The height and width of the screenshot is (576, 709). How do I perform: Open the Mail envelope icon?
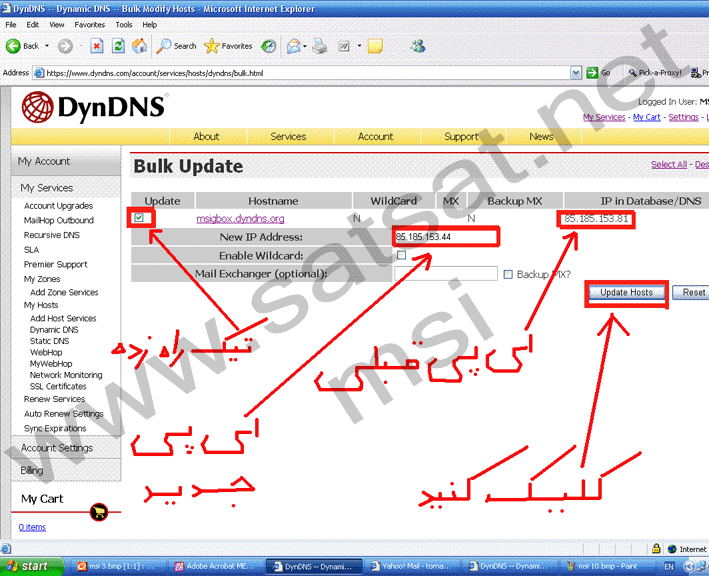pos(294,46)
